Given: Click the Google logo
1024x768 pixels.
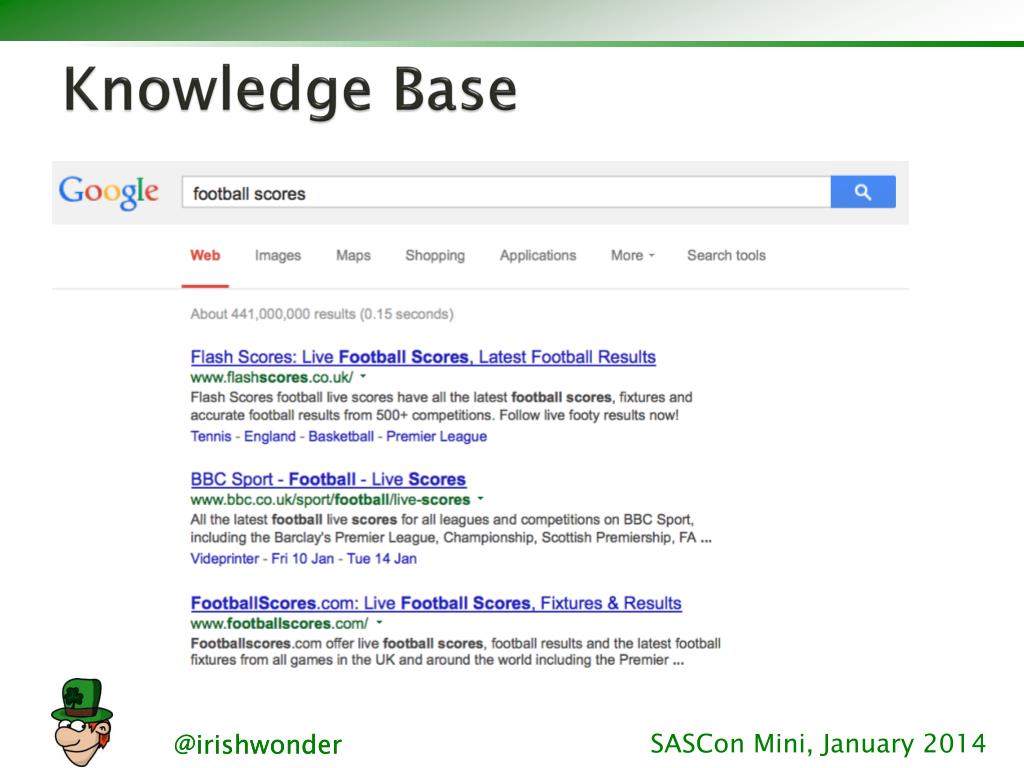Looking at the screenshot, I should (x=108, y=192).
